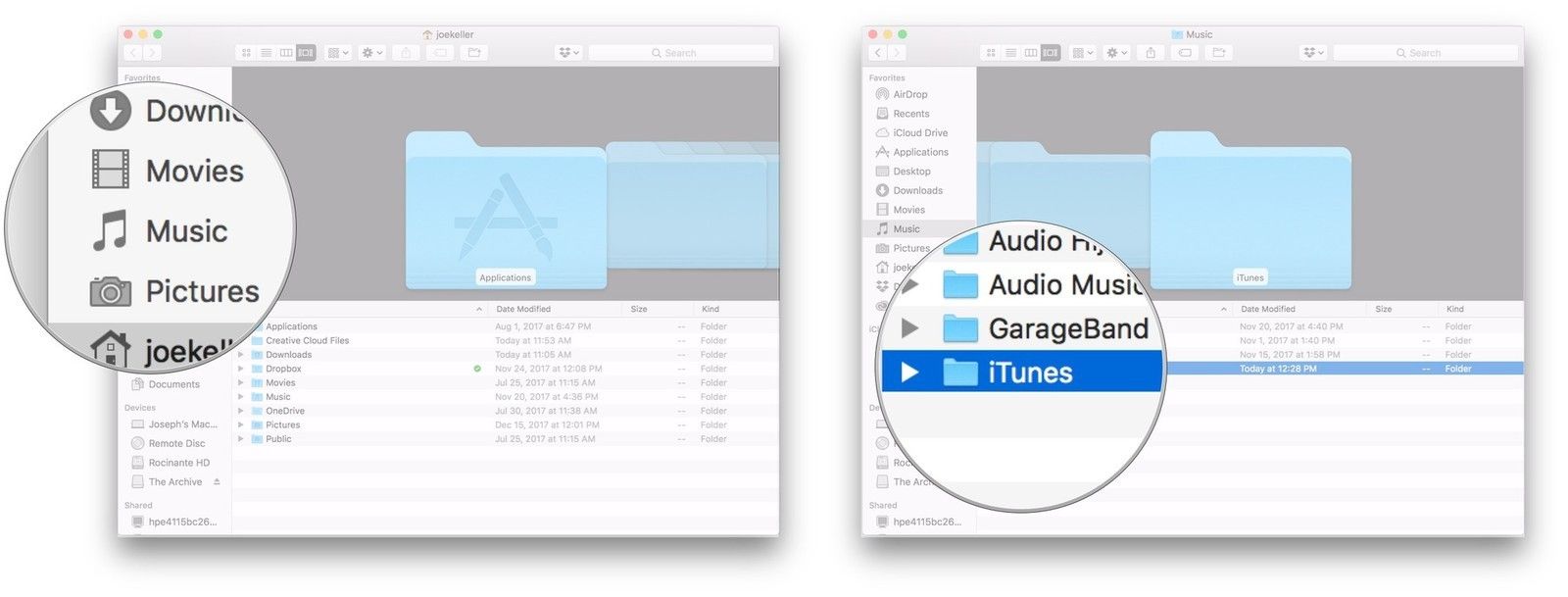
Task: Select Cover Flow view in joekeller window
Action: click(306, 53)
